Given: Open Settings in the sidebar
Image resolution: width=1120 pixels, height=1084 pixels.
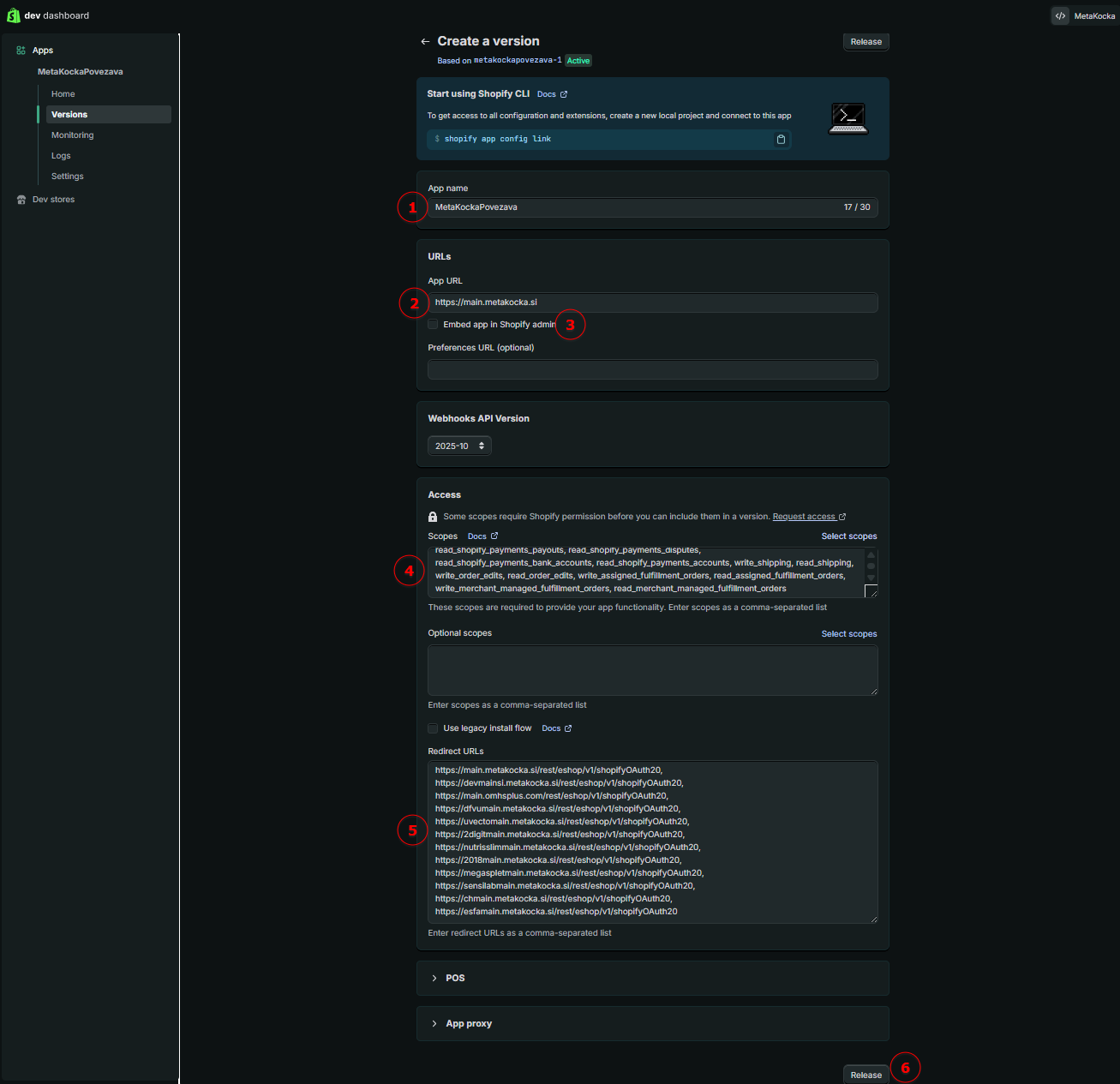Looking at the screenshot, I should tap(68, 177).
